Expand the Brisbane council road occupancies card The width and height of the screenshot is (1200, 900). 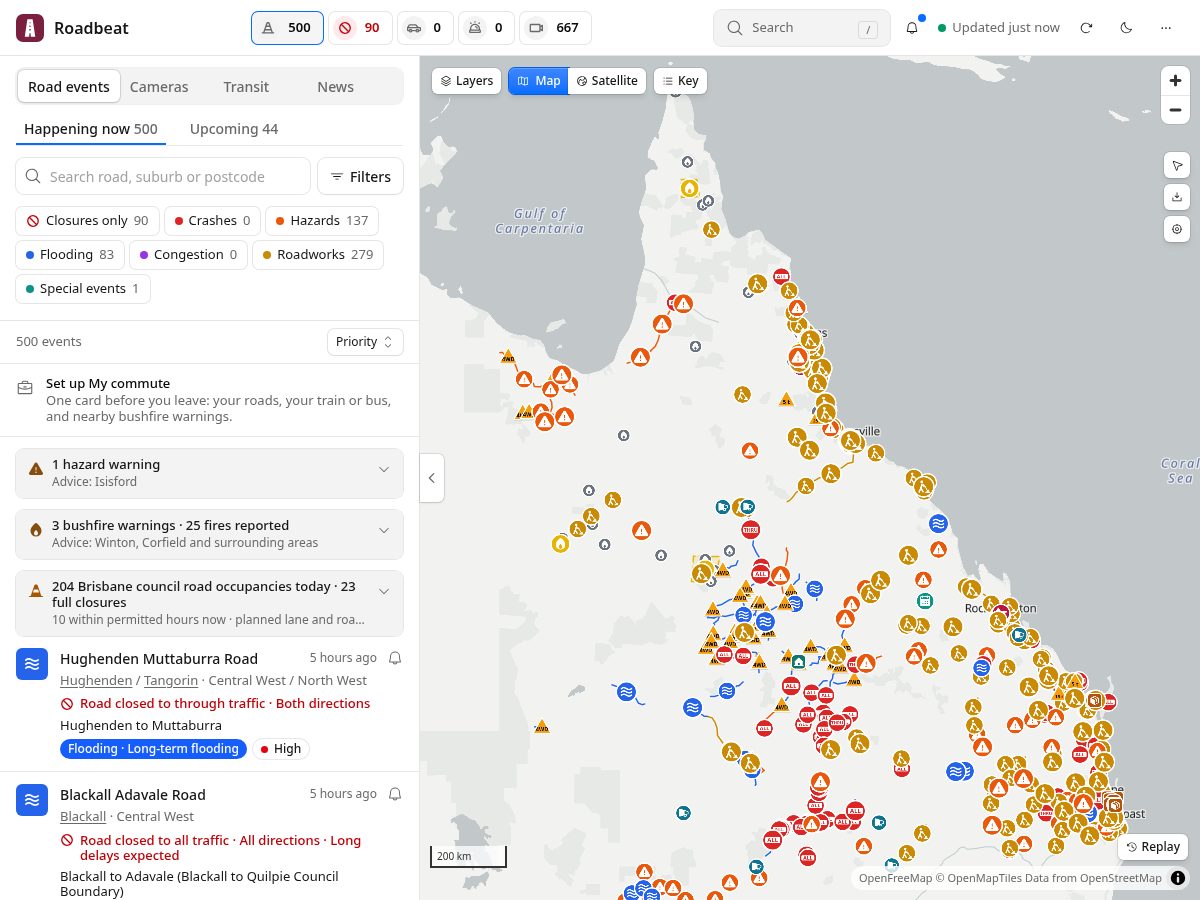[210, 603]
